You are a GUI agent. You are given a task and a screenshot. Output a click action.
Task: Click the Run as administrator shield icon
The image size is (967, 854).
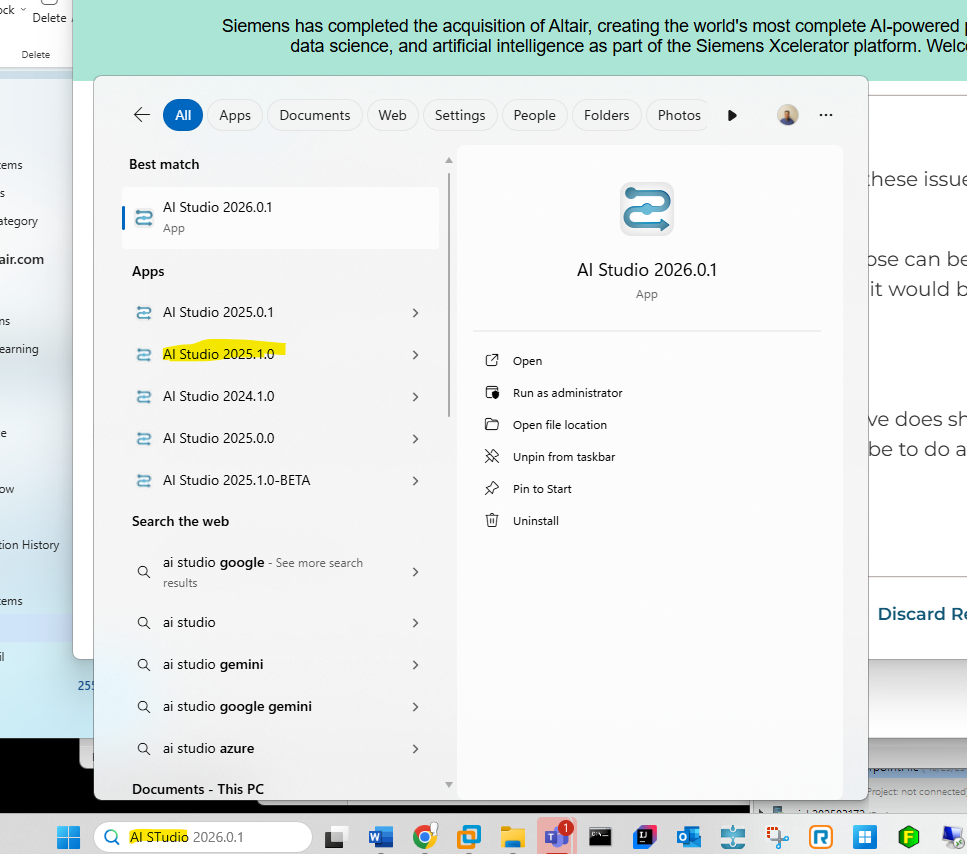pos(492,393)
